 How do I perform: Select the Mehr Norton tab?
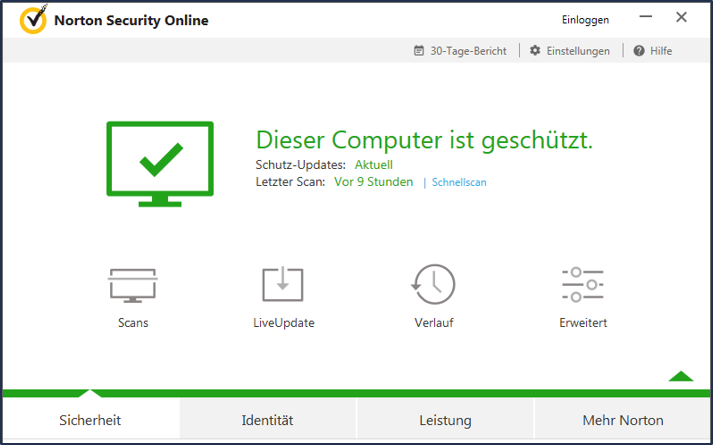(x=623, y=419)
